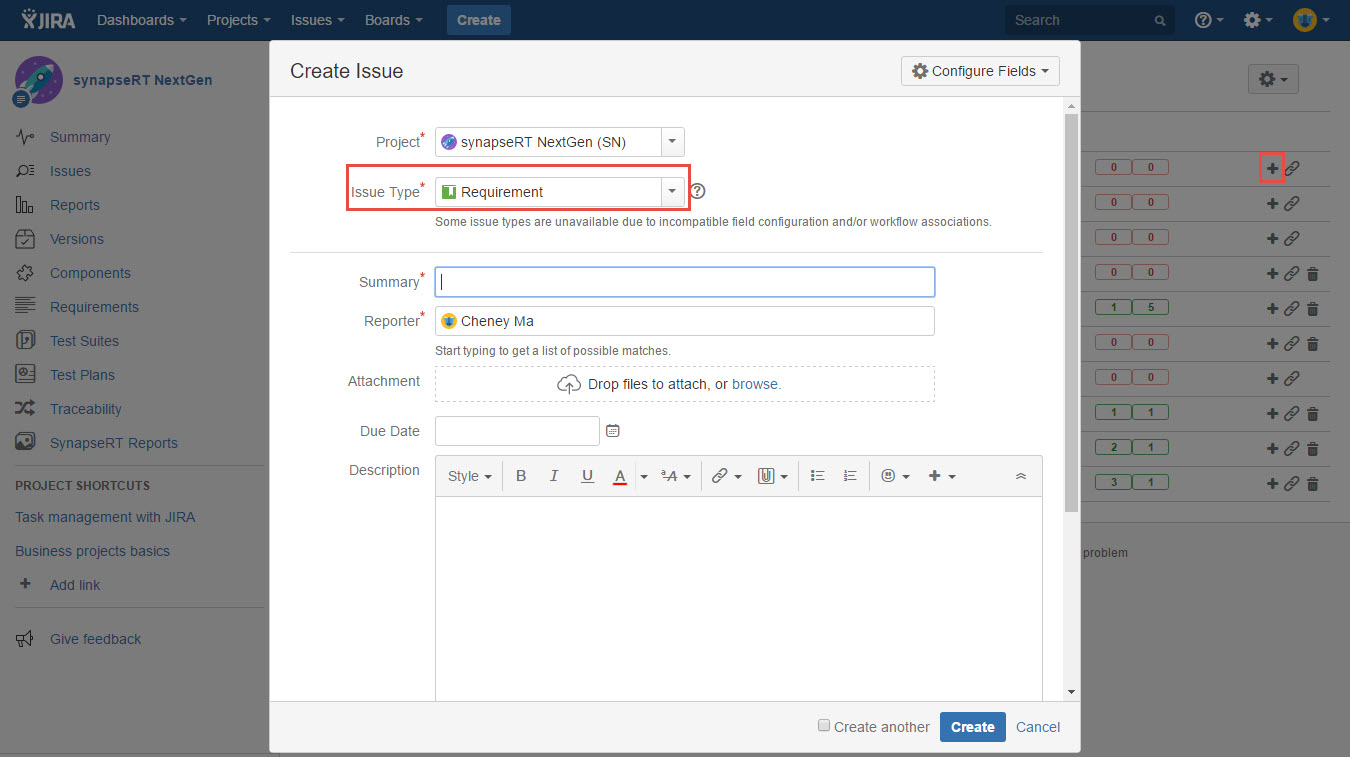Image resolution: width=1350 pixels, height=757 pixels.
Task: Click the search magnifier icon
Action: tap(1160, 20)
